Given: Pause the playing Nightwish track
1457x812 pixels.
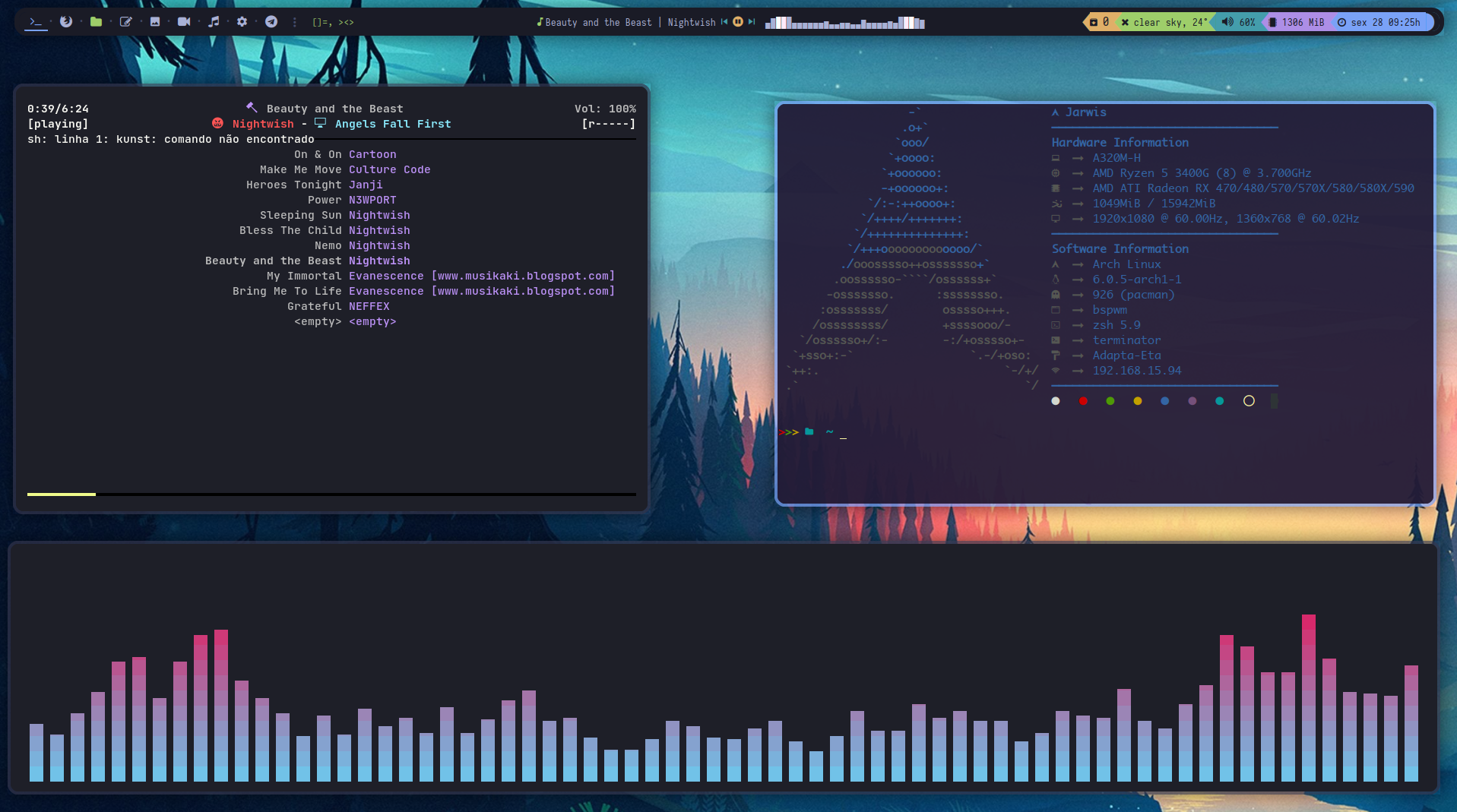Looking at the screenshot, I should click(737, 22).
